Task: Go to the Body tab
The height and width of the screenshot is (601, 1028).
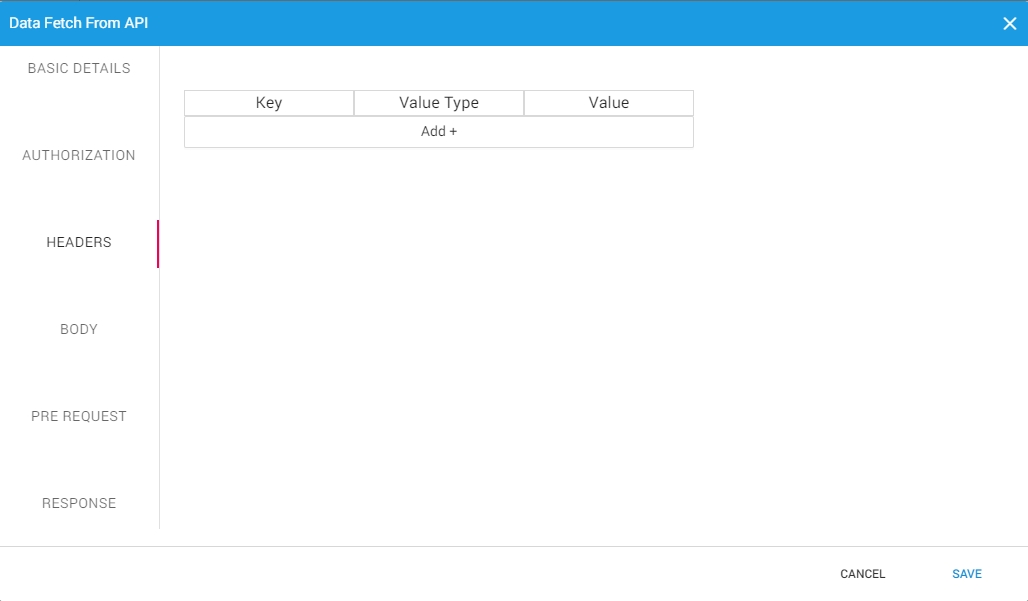Action: click(x=79, y=329)
